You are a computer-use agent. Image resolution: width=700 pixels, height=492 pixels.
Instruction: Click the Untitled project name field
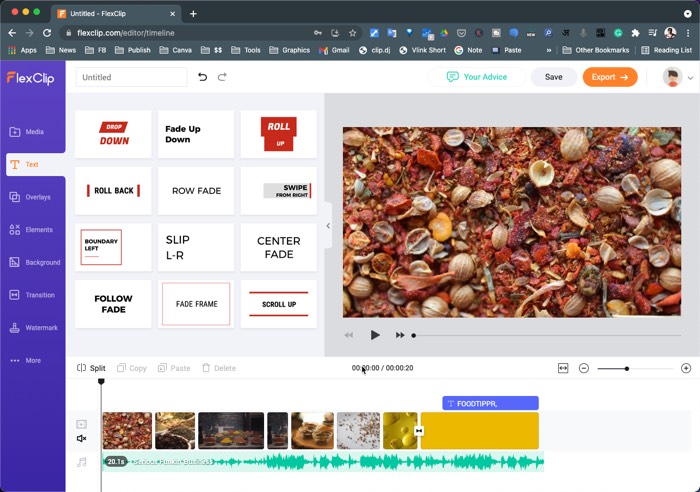point(131,77)
